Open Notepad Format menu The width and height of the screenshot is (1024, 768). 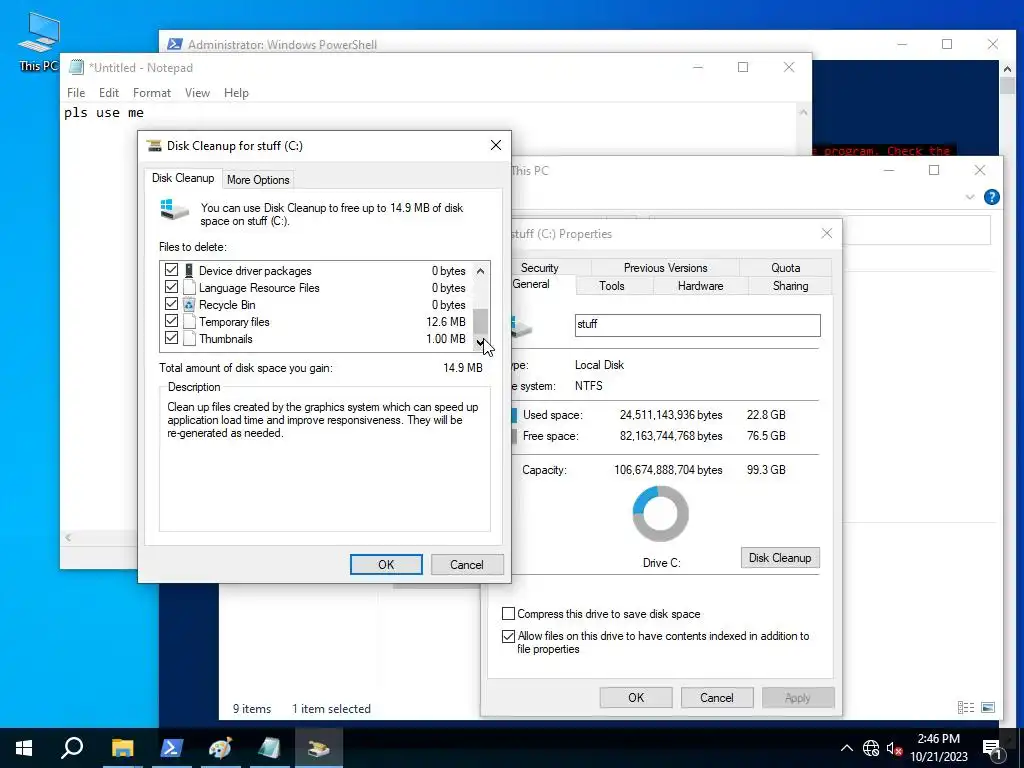pos(152,93)
